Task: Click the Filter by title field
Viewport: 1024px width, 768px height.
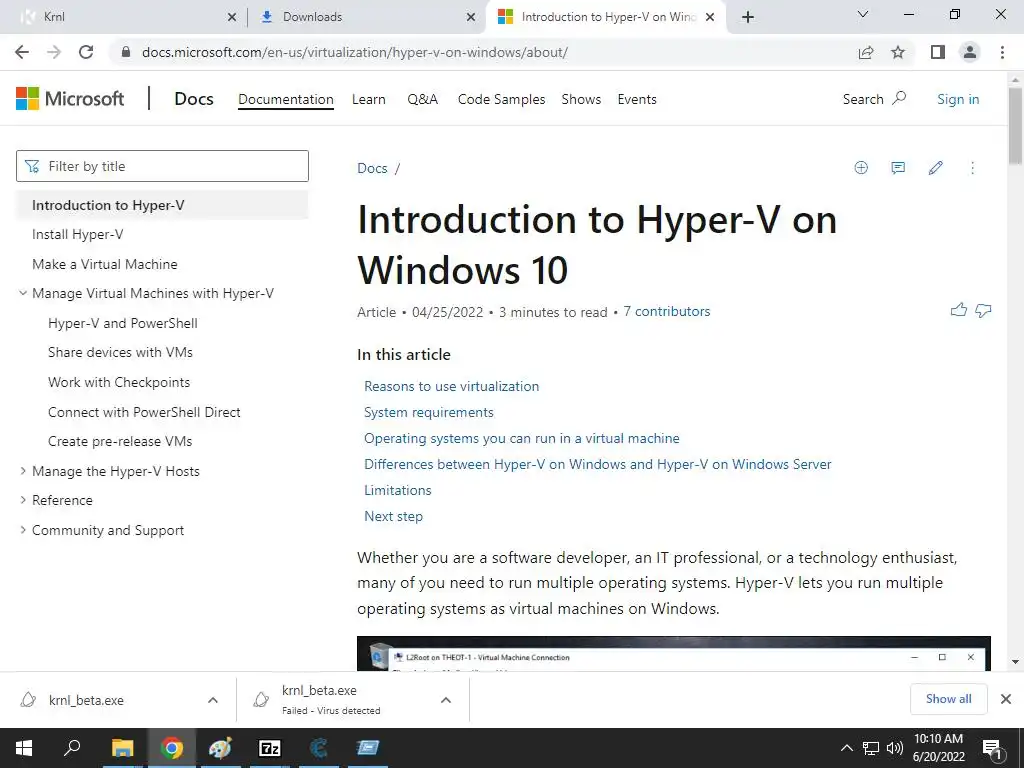Action: click(162, 166)
